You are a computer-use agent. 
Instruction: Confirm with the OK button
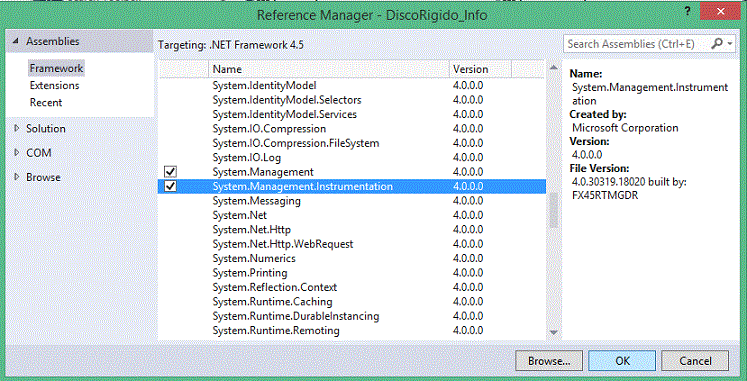coord(622,361)
